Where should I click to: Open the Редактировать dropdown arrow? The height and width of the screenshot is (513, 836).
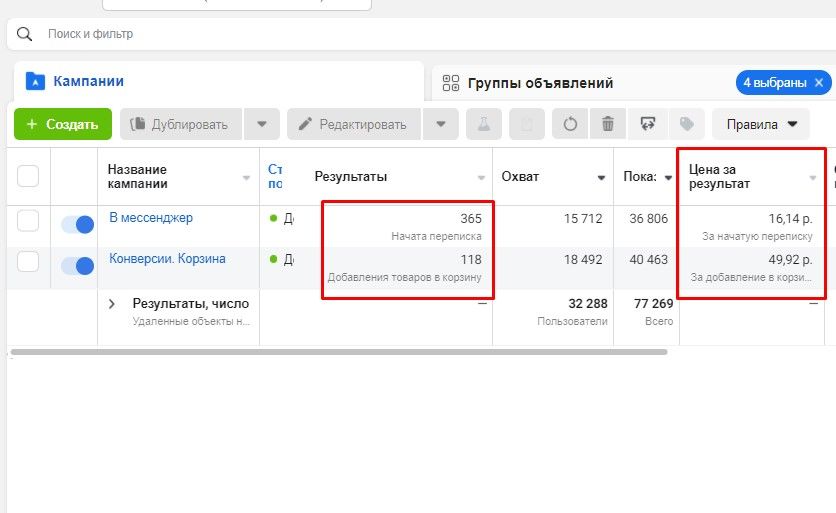[x=441, y=124]
